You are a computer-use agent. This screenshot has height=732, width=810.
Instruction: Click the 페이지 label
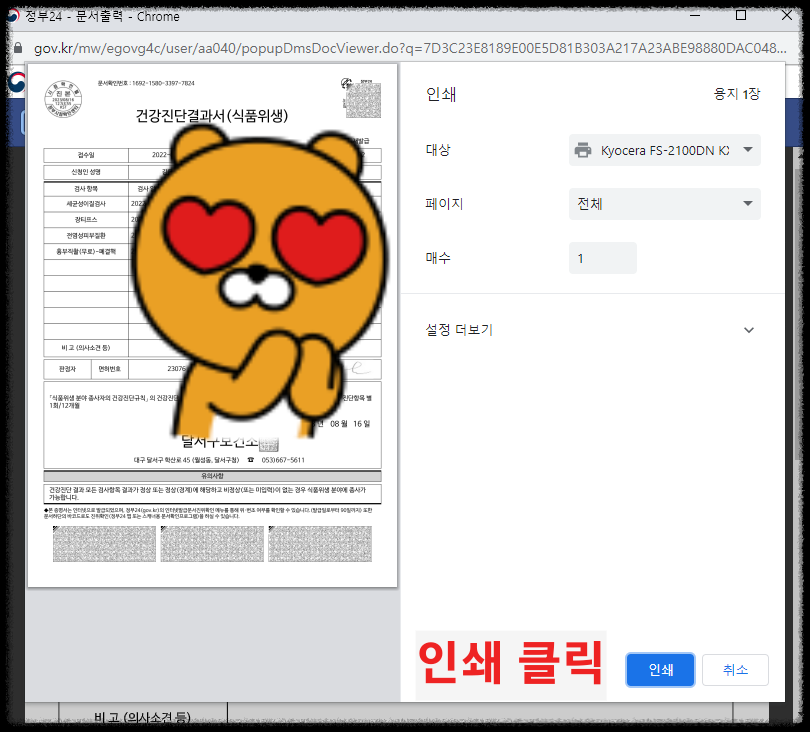coord(444,204)
